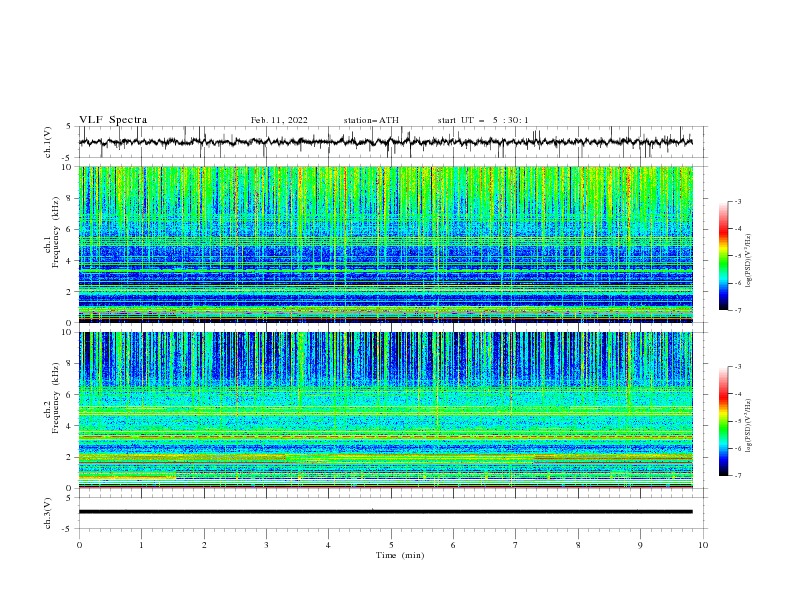Click the time axis tick label '5'
Viewport: 792px width, 612px height.
[x=391, y=545]
